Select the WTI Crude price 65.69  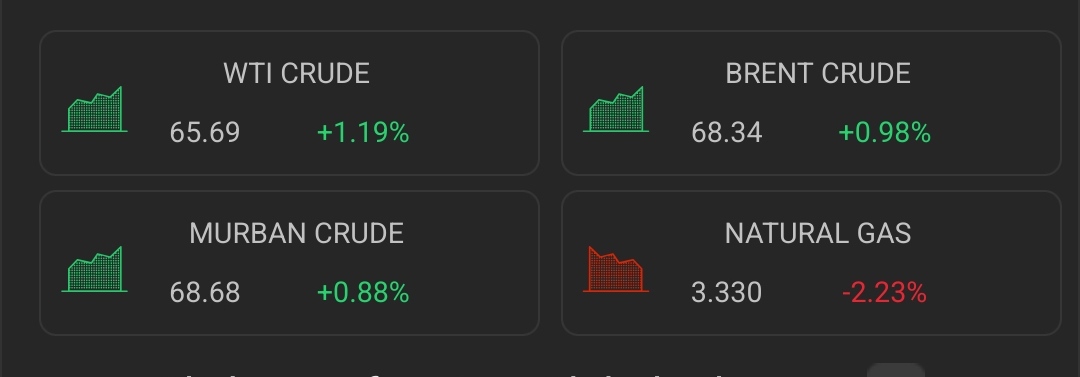click(x=205, y=132)
